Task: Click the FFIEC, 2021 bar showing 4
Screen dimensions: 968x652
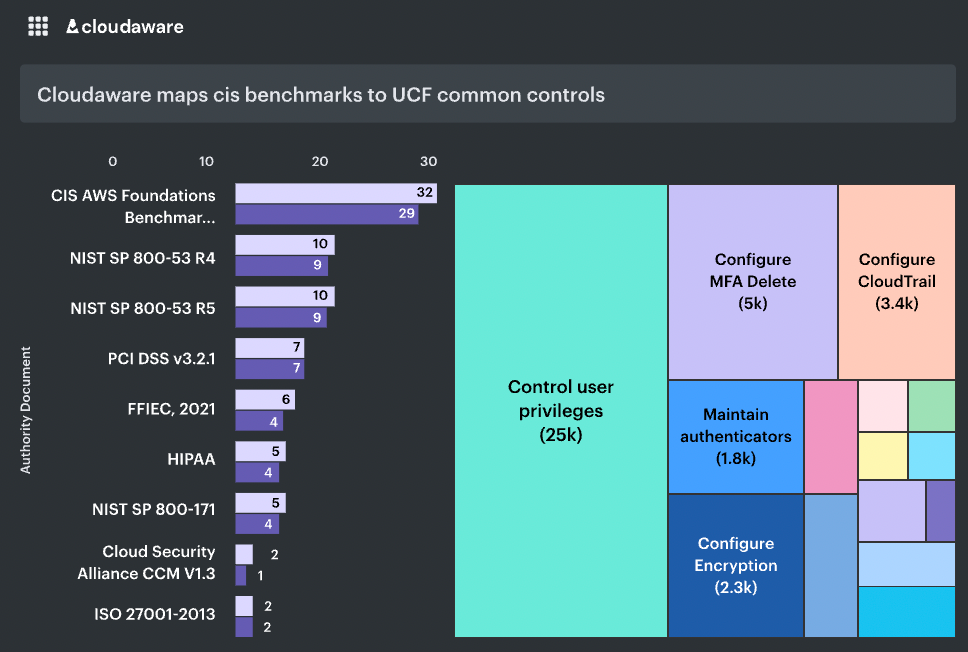Action: pyautogui.click(x=259, y=421)
